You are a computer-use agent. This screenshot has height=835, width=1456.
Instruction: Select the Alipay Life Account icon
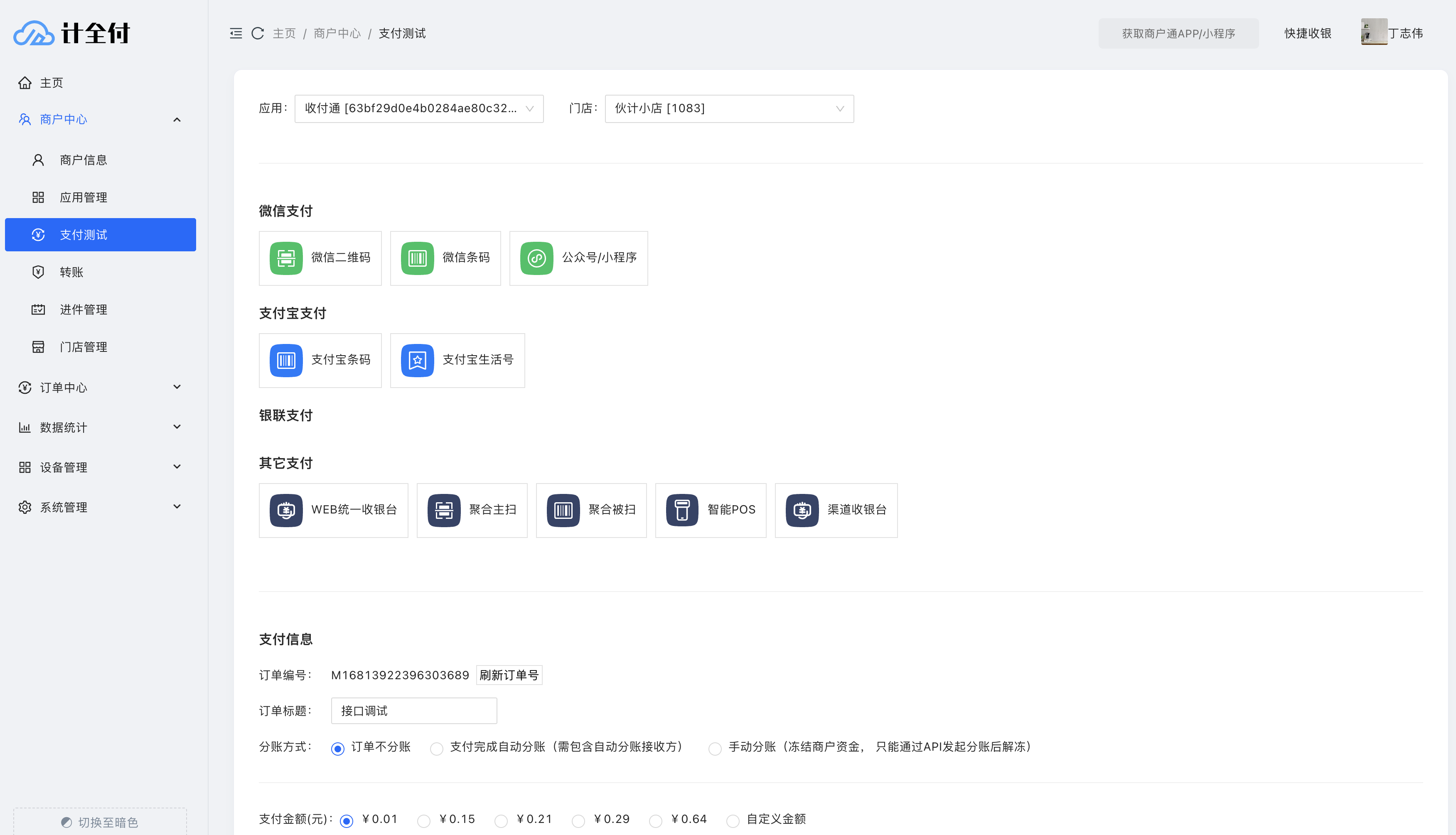pyautogui.click(x=417, y=360)
